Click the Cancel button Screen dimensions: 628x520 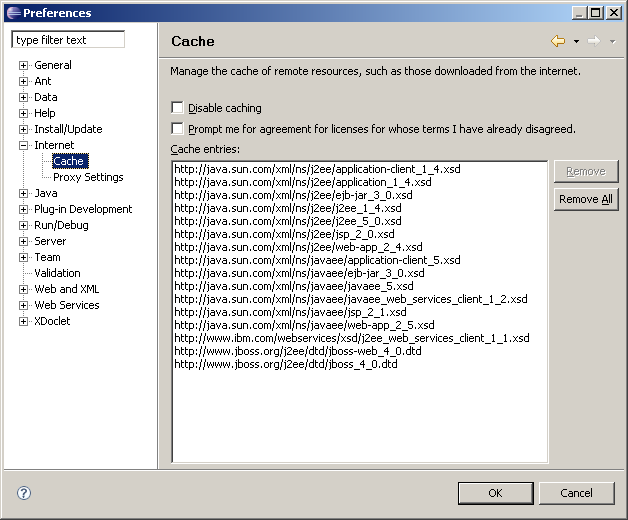click(576, 493)
